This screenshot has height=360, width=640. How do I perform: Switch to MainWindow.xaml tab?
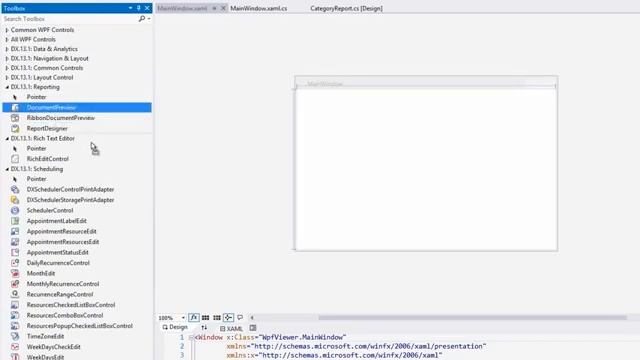tap(182, 8)
